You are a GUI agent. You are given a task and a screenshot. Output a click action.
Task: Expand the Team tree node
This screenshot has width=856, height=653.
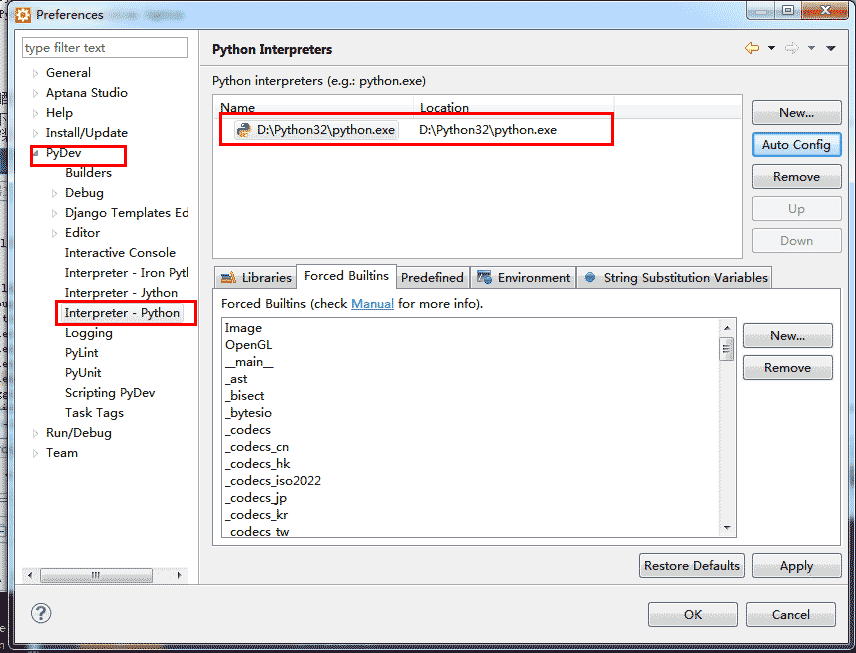coord(35,453)
